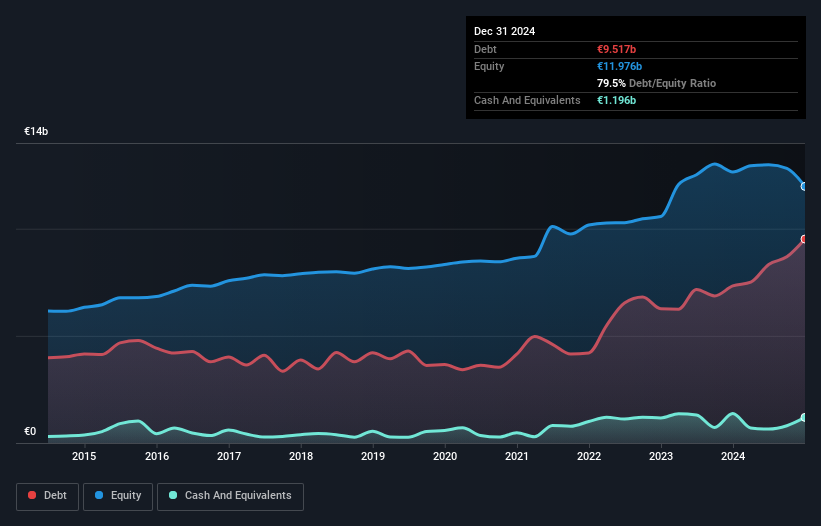The width and height of the screenshot is (821, 526).
Task: Click the 79.5% Debt/Equity Ratio text
Action: (656, 83)
